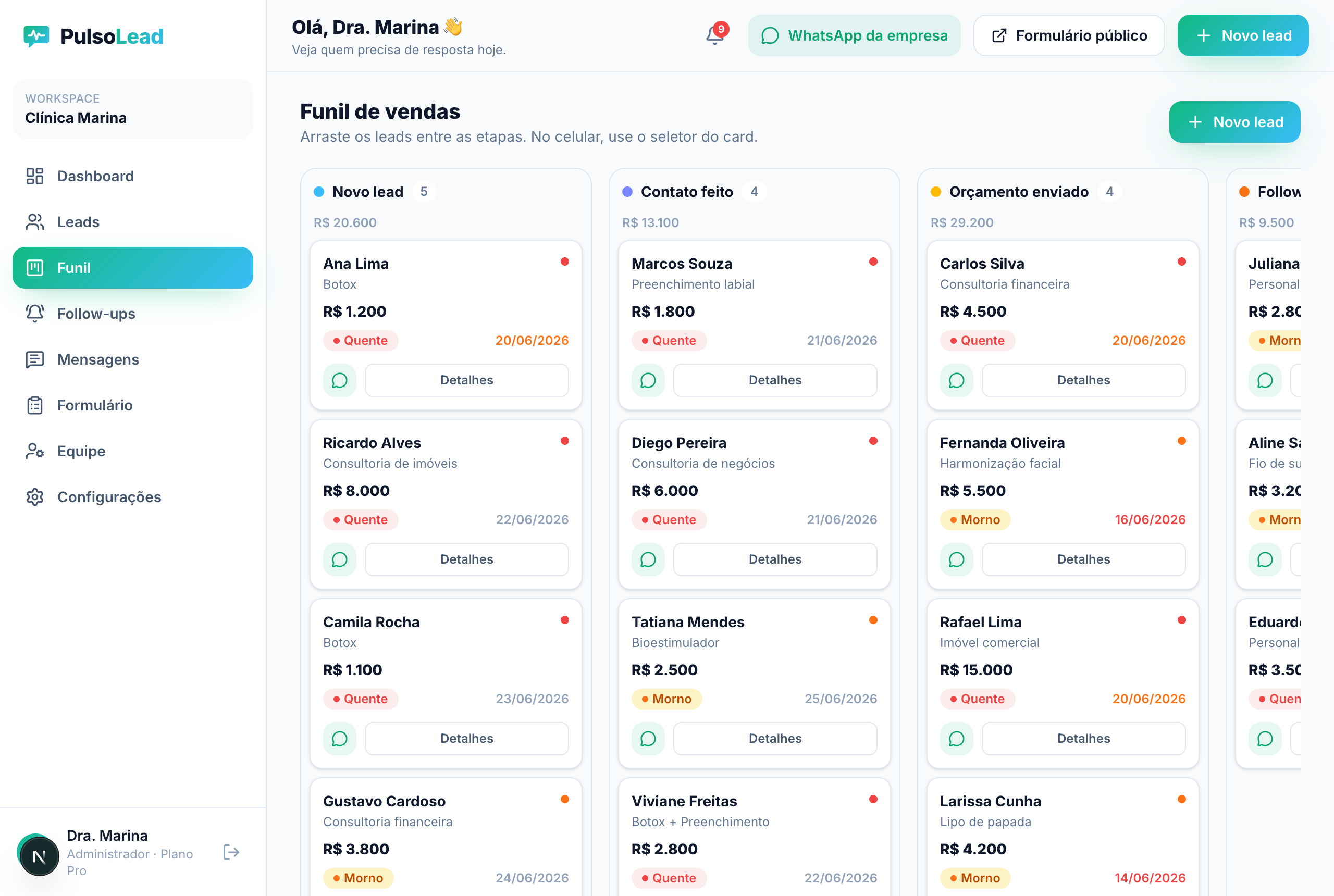
Task: Open Detalhes for Camila Rocha
Action: 467,739
